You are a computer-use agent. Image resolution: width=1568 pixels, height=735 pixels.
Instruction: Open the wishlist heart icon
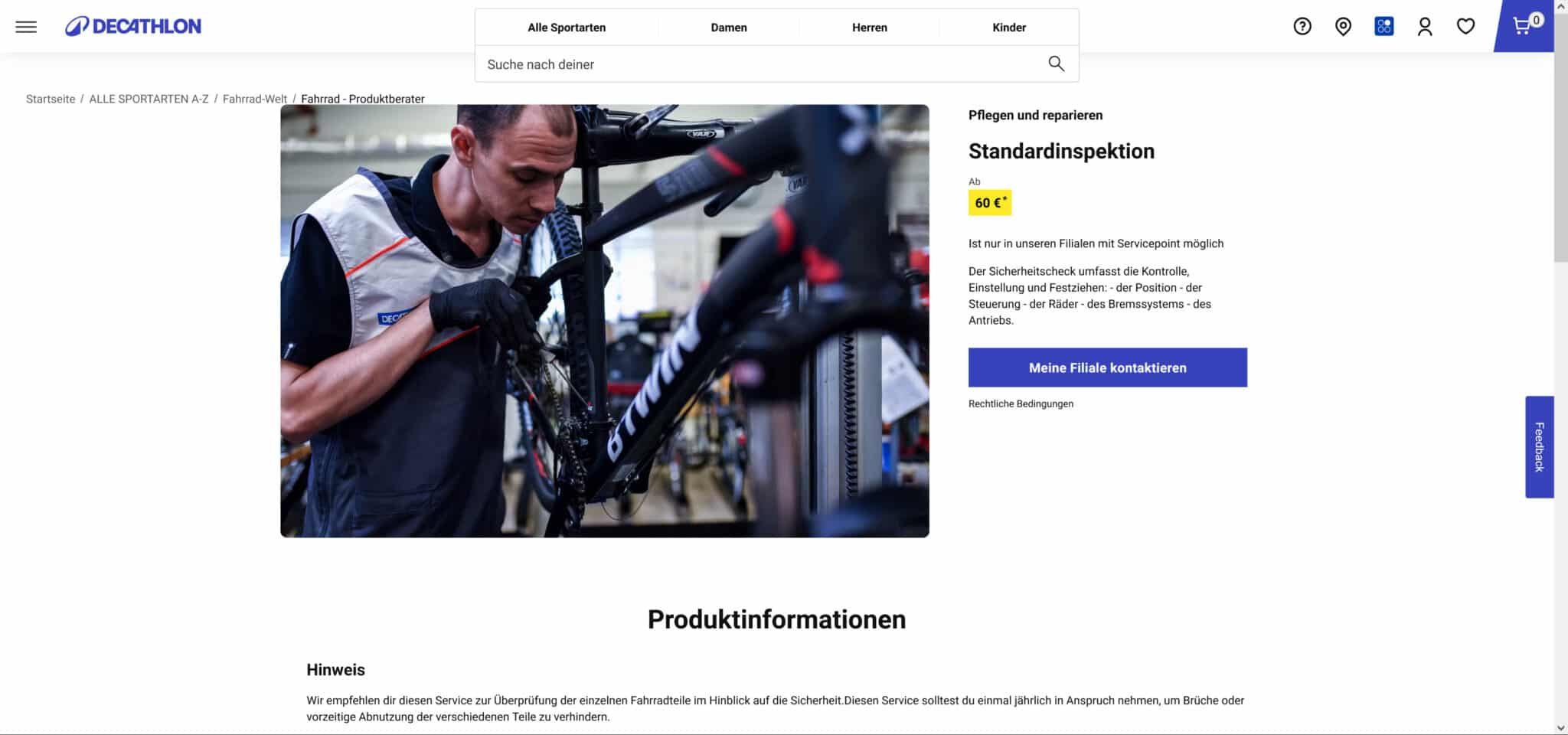click(1465, 27)
